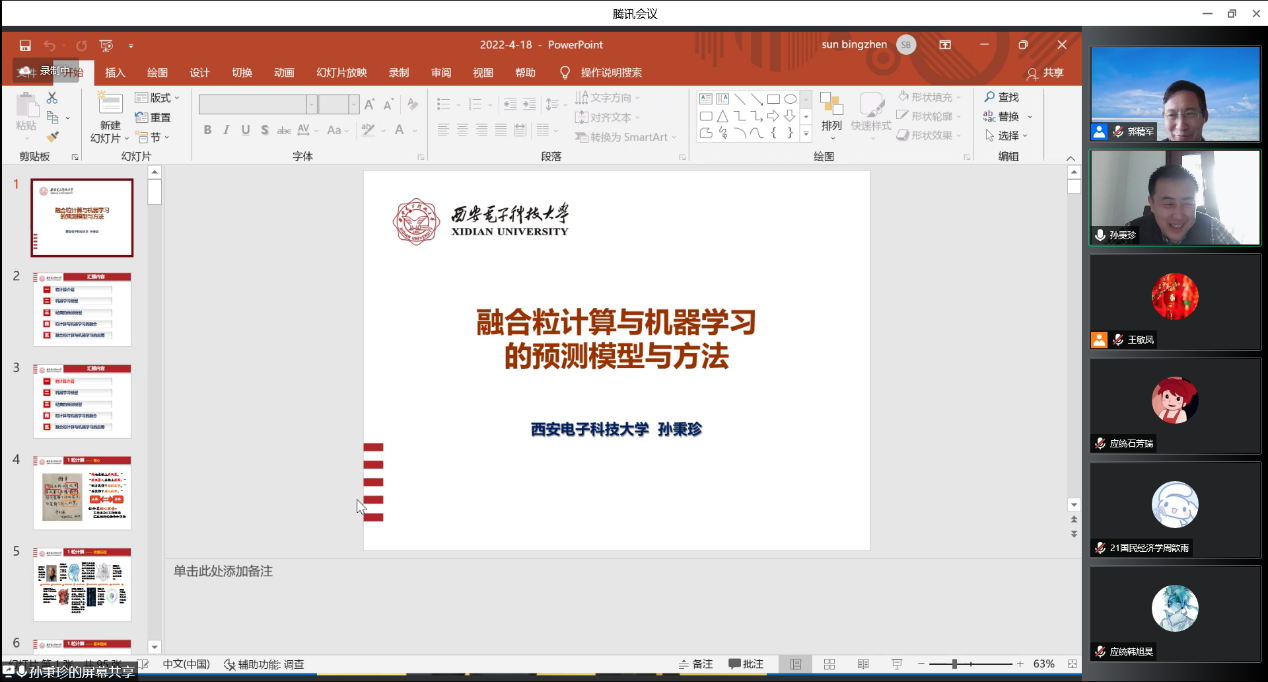Decrease font size with the smaller A icon
This screenshot has height=682, width=1268.
click(387, 104)
